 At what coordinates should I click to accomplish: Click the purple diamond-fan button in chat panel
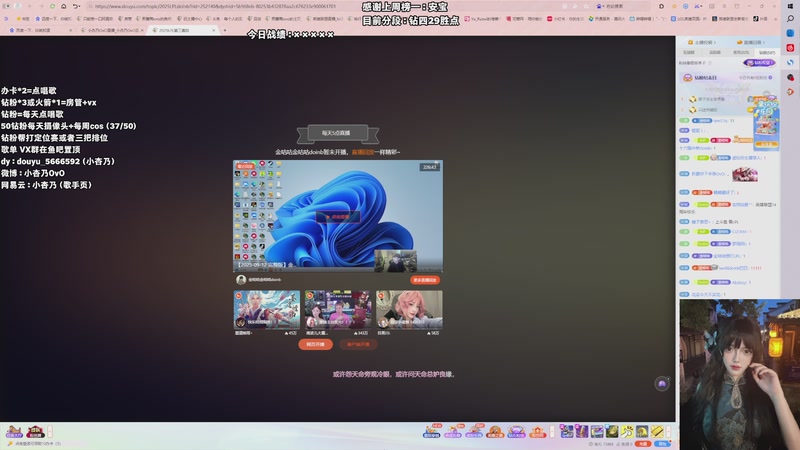point(759,63)
